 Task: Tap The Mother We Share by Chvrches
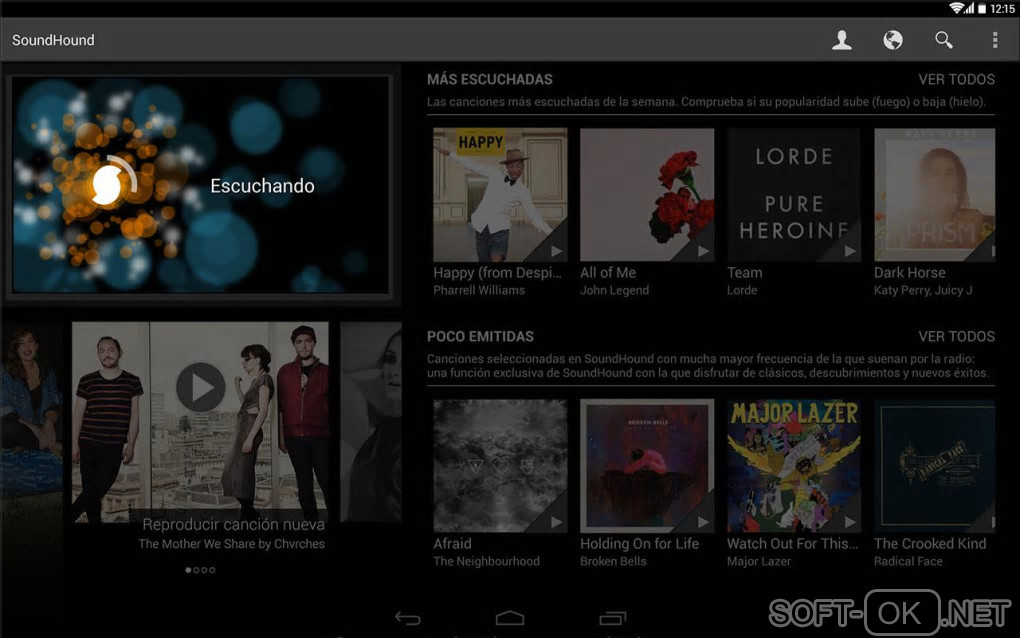coord(231,544)
